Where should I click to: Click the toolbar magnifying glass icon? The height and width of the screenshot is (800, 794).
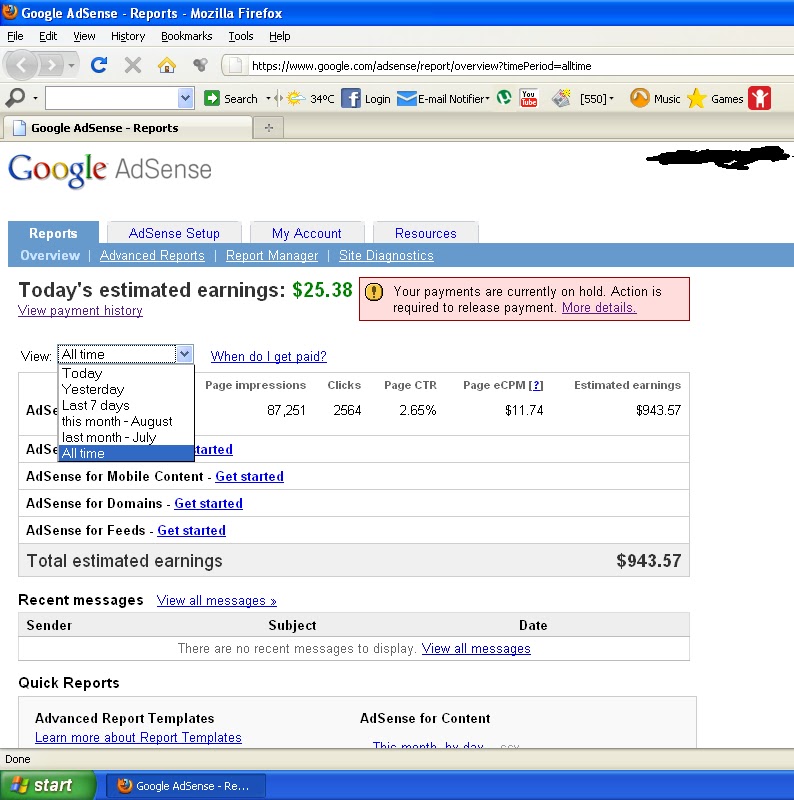(15, 97)
